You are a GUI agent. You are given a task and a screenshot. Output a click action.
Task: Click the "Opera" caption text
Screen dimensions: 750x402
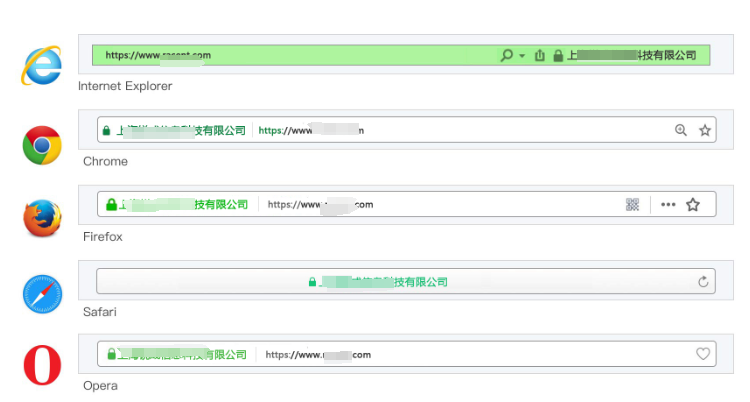100,386
